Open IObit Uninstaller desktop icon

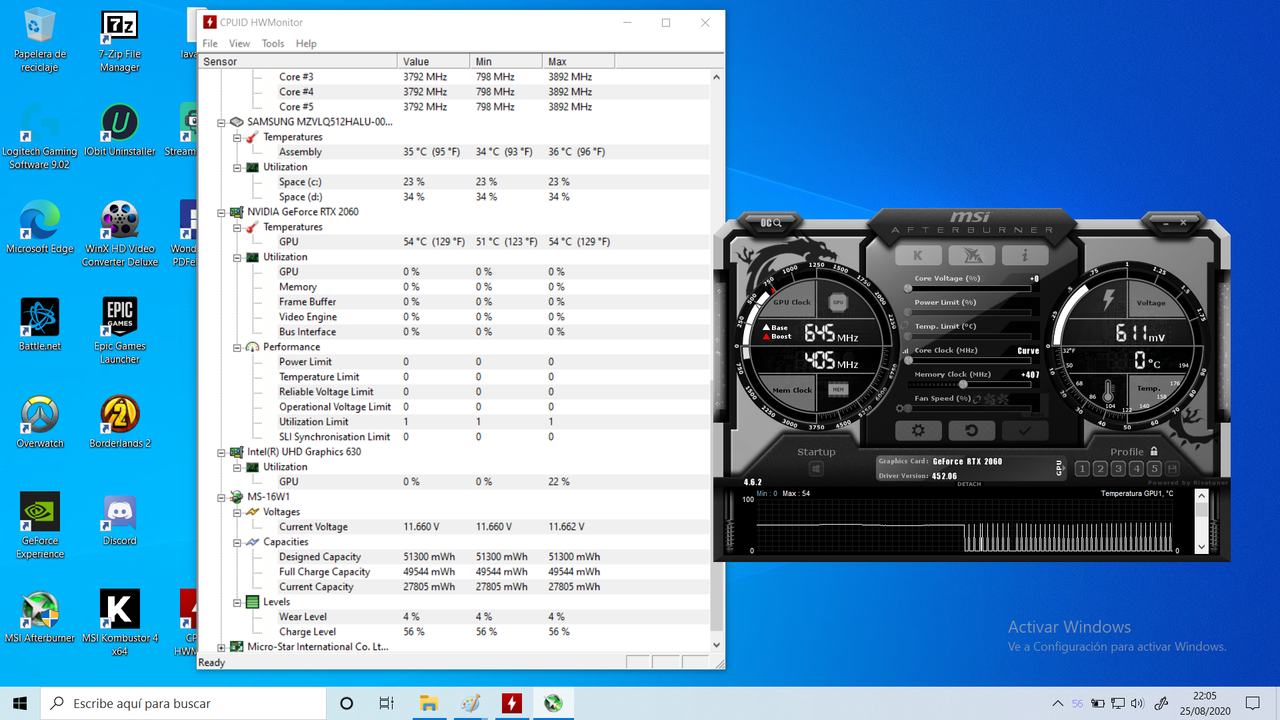[x=120, y=131]
